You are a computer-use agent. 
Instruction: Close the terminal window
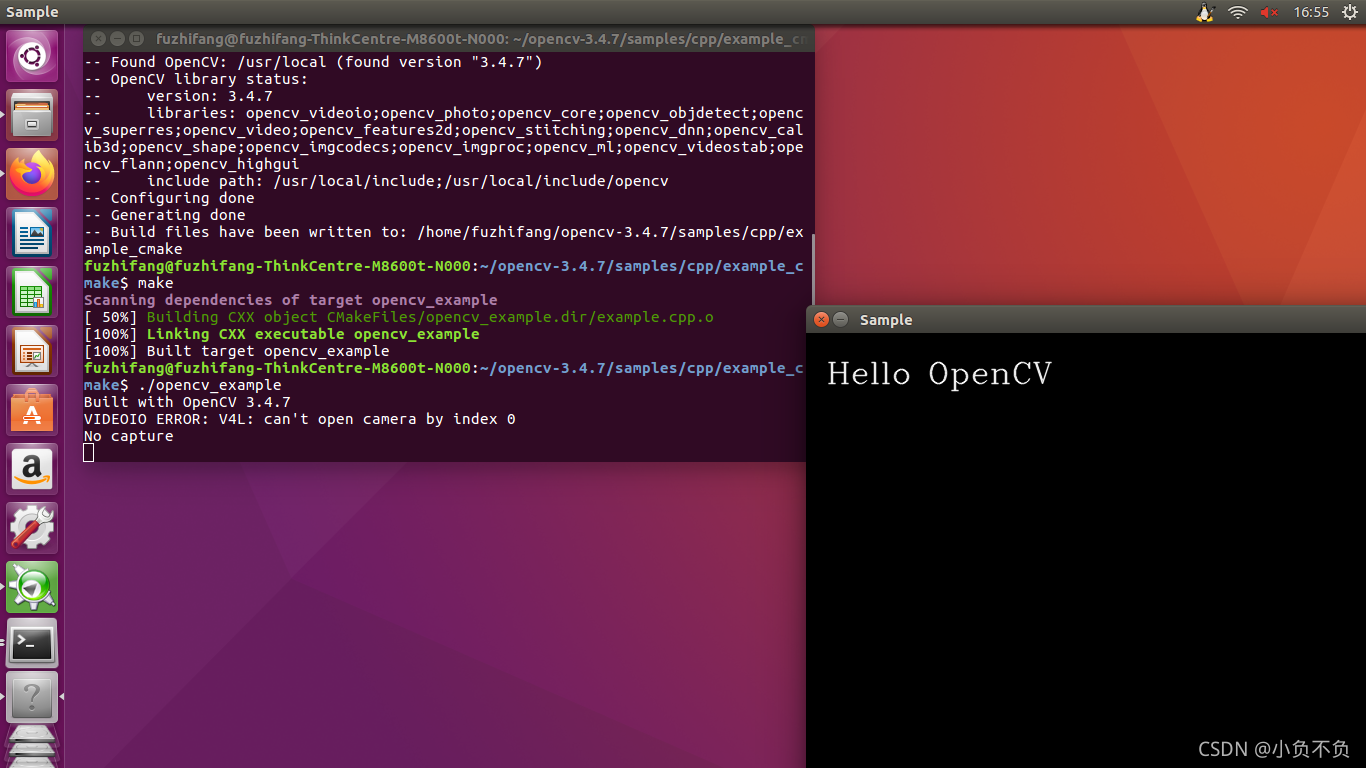(x=98, y=39)
